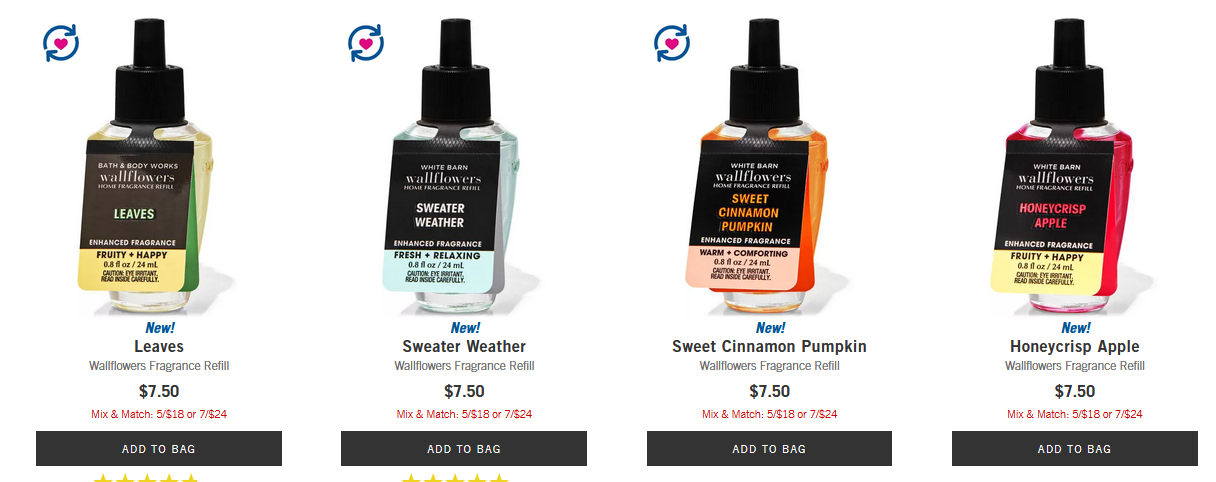Add Sweater Weather refill to bag

click(464, 449)
